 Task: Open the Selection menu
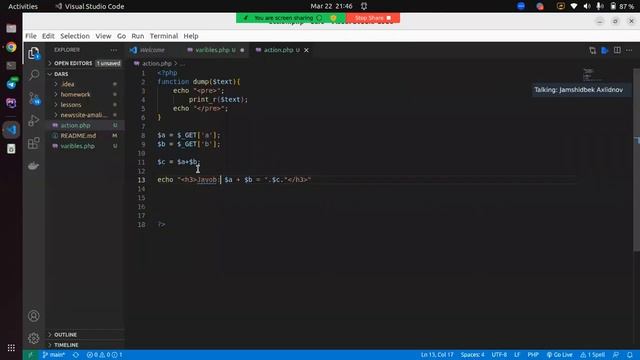click(x=75, y=36)
